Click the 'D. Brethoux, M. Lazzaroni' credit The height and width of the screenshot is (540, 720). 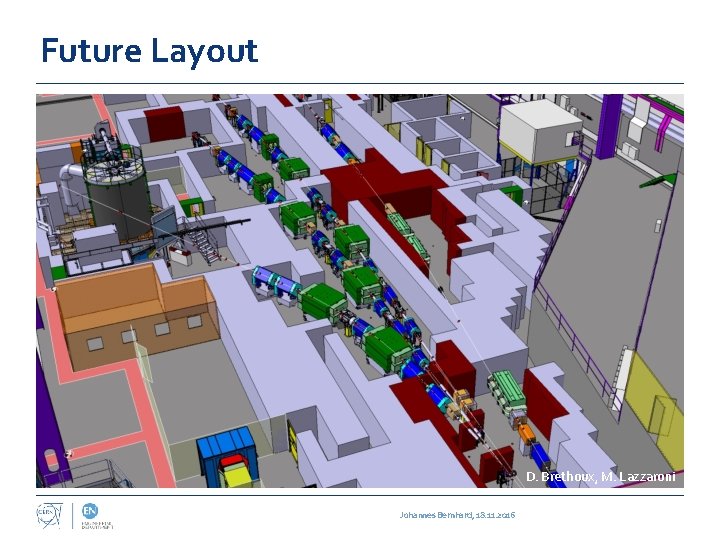600,476
